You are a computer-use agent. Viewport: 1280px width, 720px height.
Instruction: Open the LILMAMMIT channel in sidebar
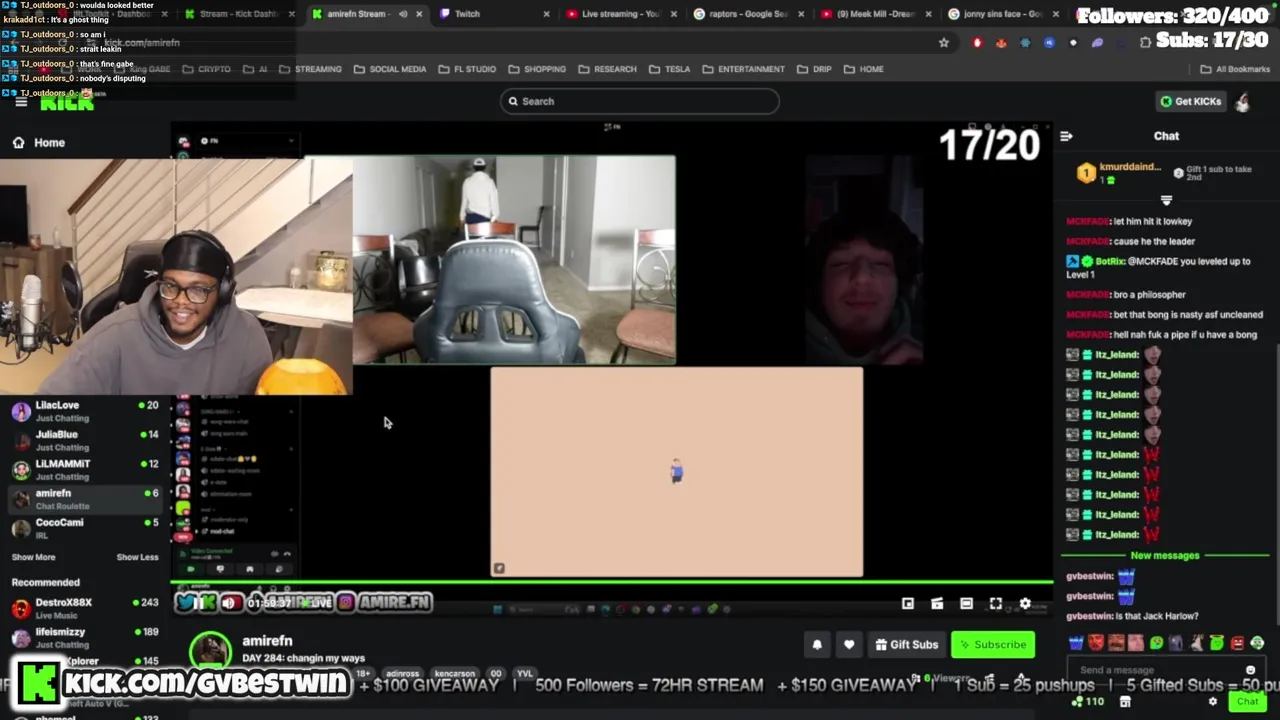pyautogui.click(x=85, y=469)
